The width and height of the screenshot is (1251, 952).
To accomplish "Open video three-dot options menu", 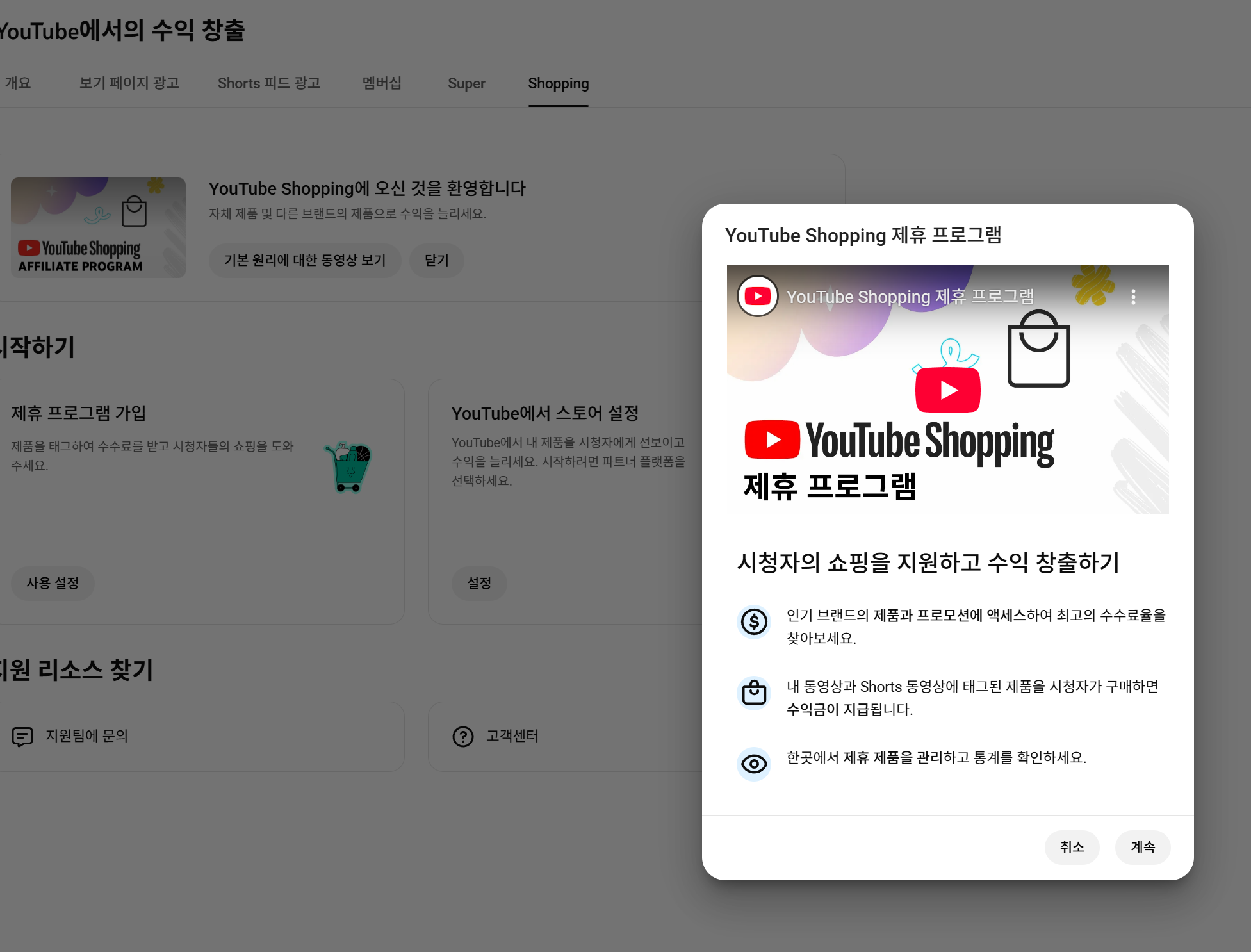I will [x=1132, y=297].
